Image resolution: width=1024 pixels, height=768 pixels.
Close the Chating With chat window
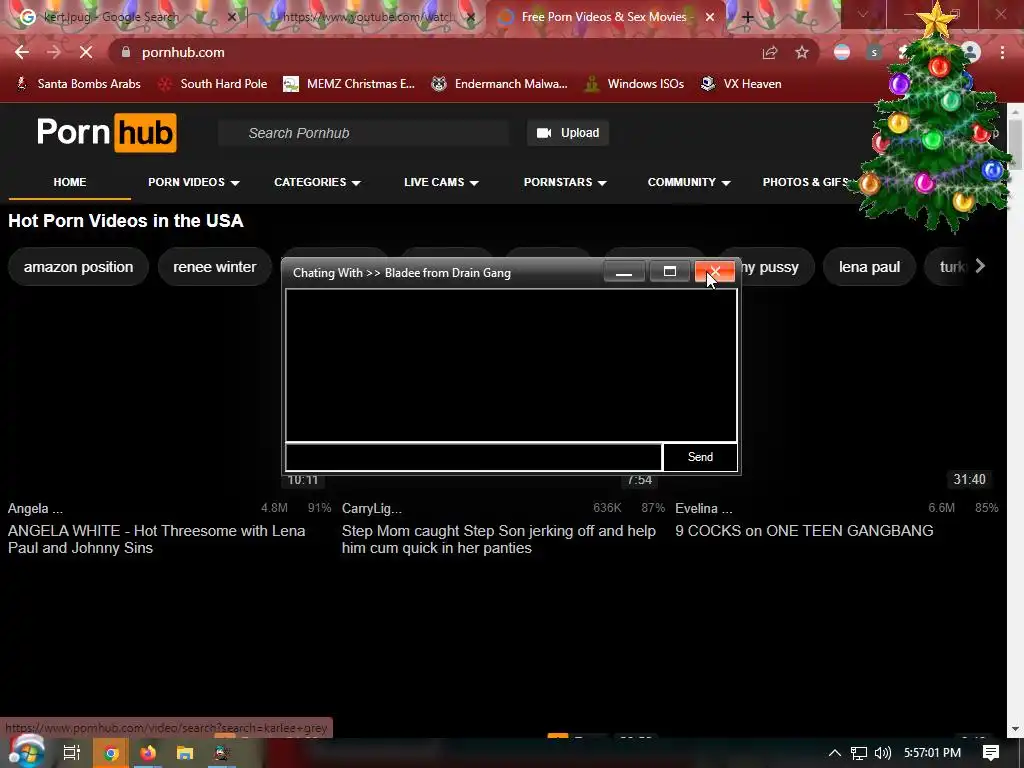(715, 272)
